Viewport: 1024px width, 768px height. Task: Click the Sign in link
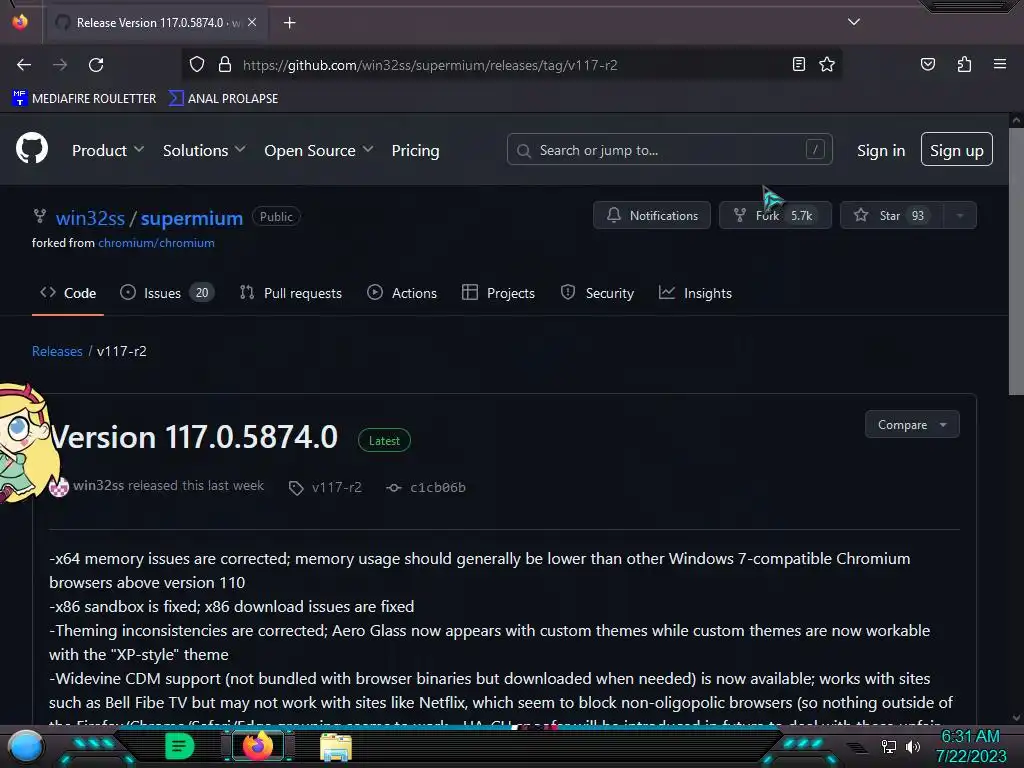click(x=880, y=150)
